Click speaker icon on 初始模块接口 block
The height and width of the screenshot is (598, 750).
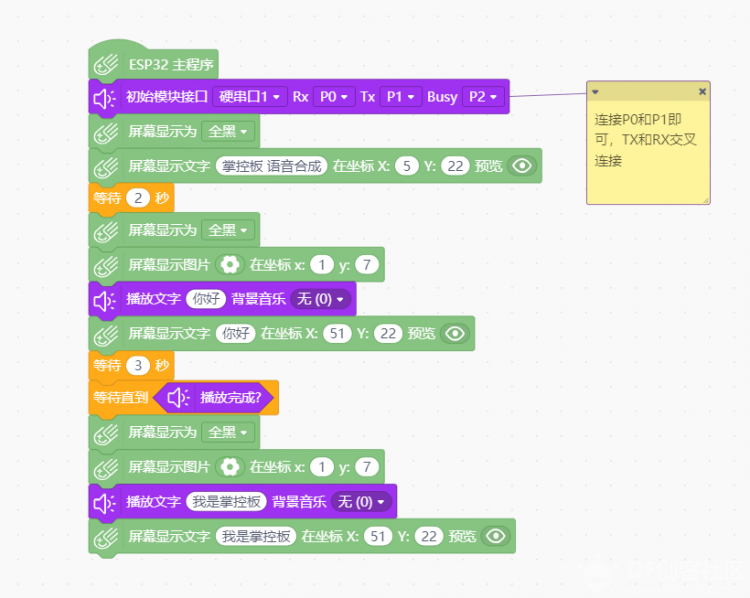(104, 98)
